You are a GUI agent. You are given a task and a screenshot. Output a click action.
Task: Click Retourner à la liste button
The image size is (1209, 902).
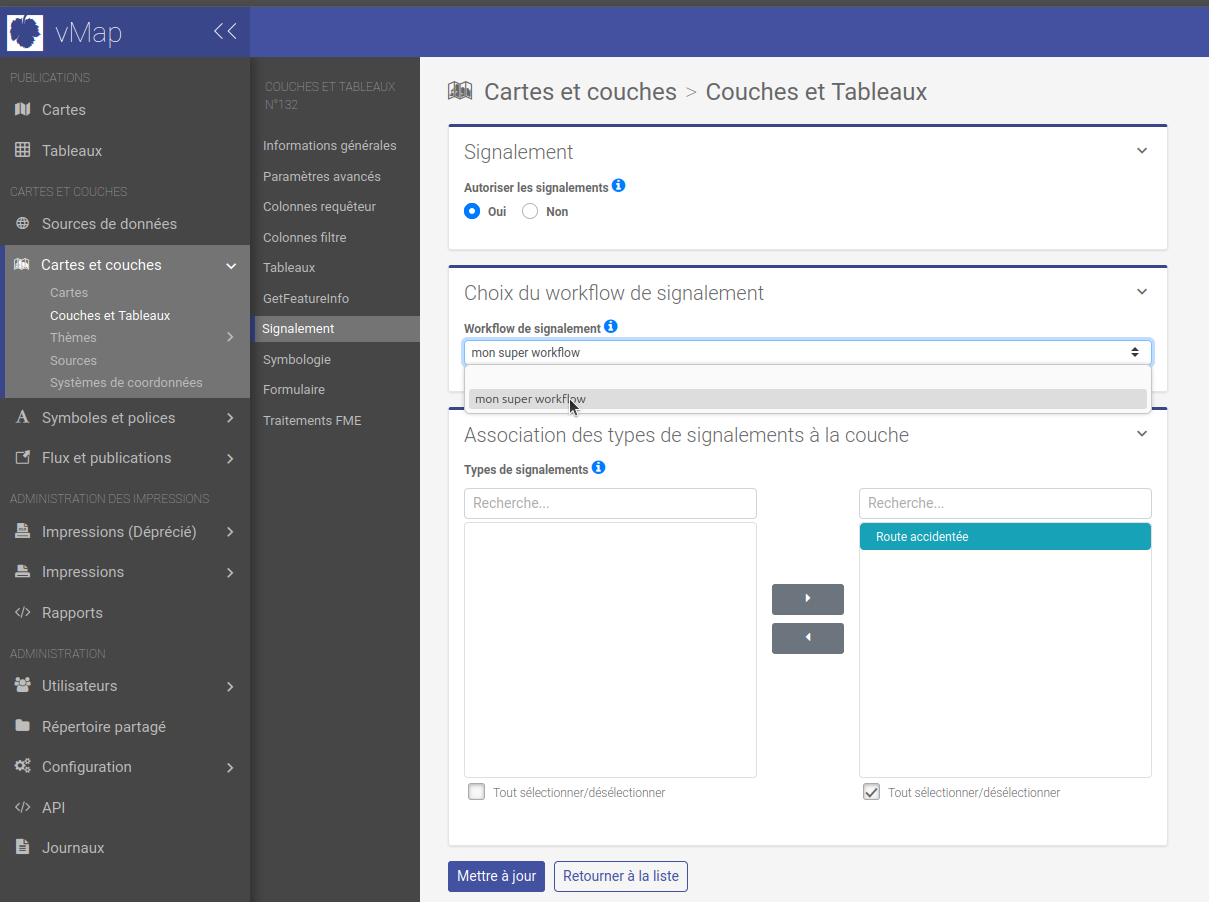pos(620,876)
